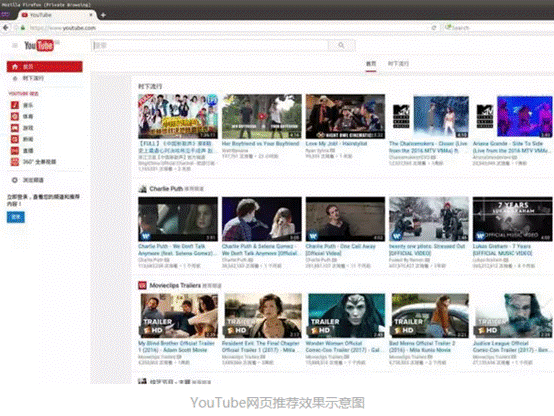Open 'Lukas Graham - 7 Years' title link
This screenshot has height=416, width=554.
(502, 250)
